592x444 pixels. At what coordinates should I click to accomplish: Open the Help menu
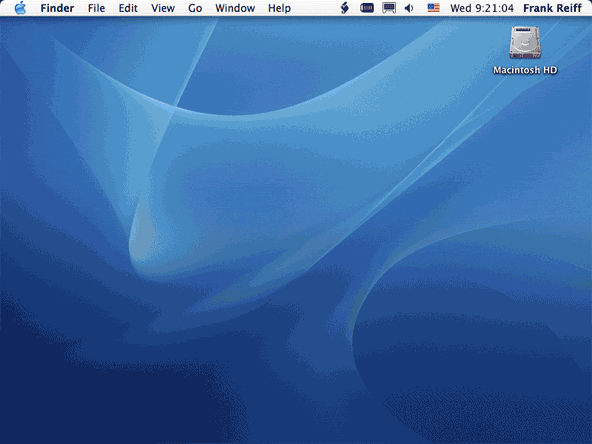click(x=279, y=8)
